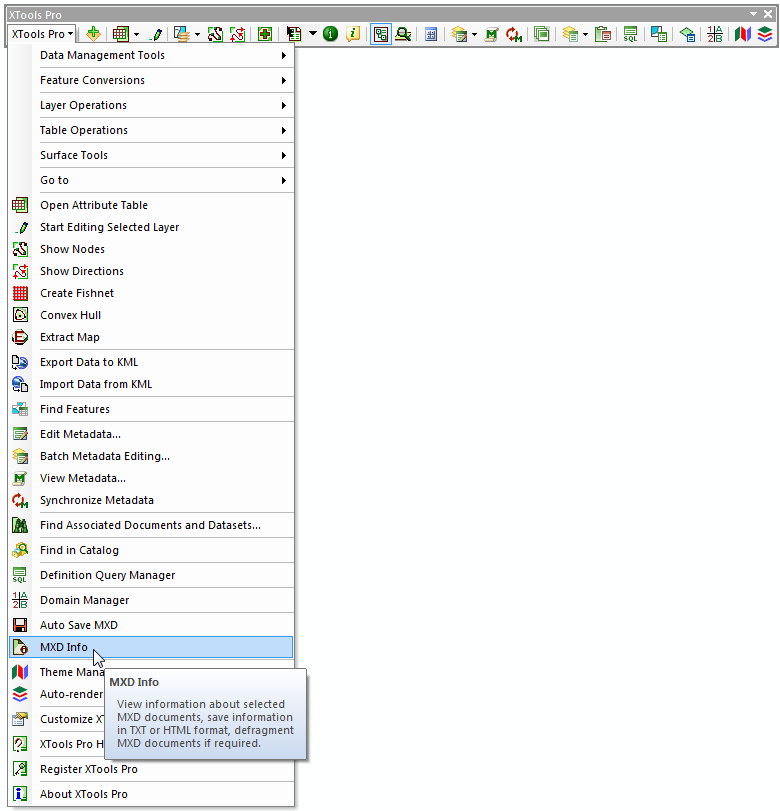Click the cursor with table toolbar icon
Image resolution: width=780 pixels, height=811 pixels.
tap(294, 34)
